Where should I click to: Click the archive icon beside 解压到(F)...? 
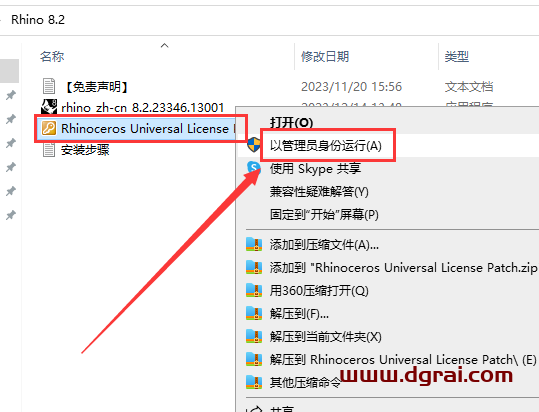click(x=254, y=313)
